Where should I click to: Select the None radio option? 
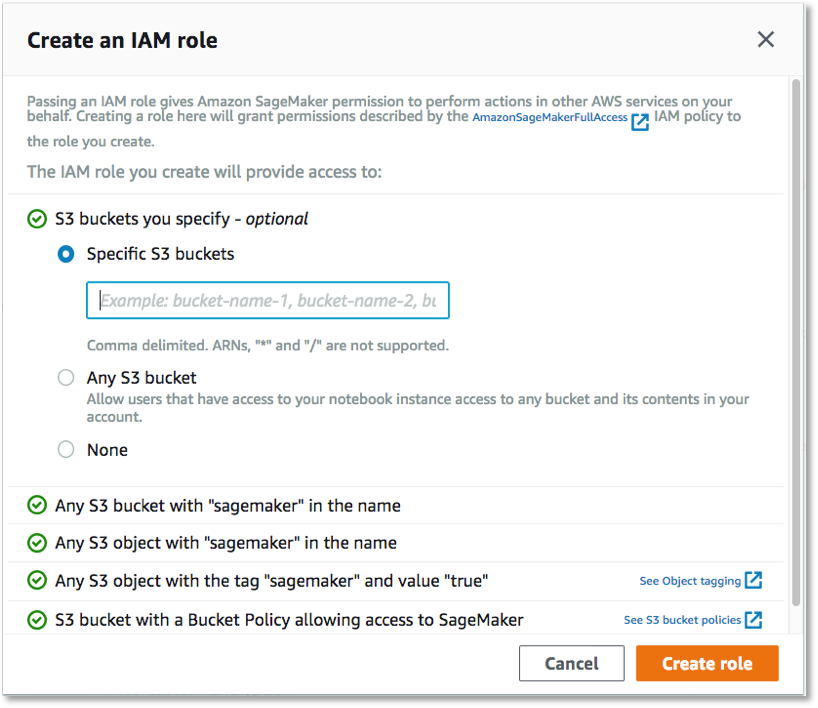66,449
